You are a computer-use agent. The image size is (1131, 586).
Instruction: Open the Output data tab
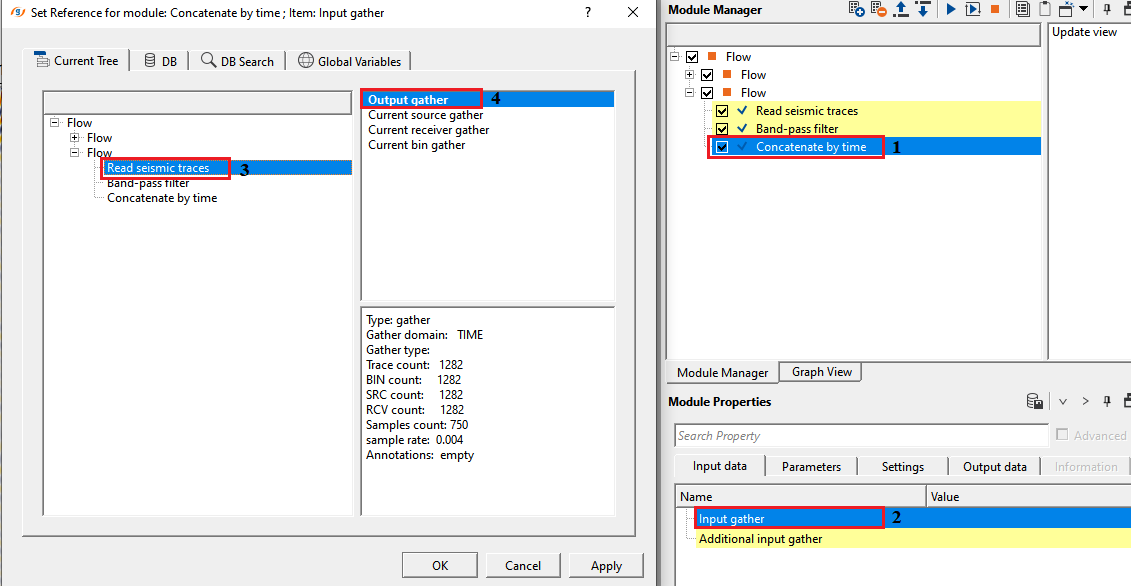tap(995, 467)
